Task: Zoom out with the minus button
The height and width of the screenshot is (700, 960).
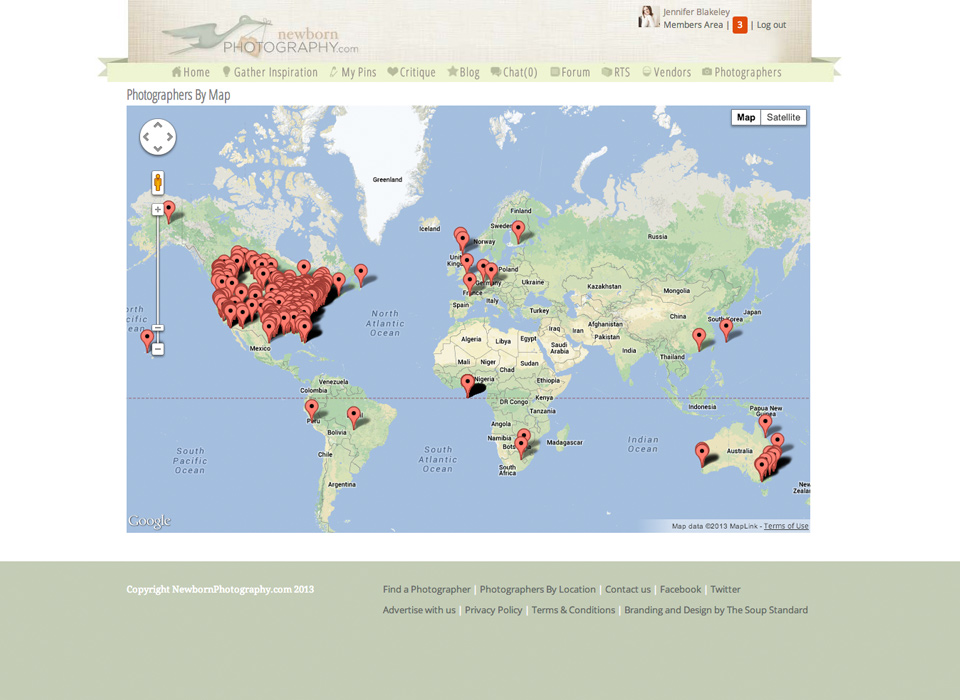Action: (157, 349)
